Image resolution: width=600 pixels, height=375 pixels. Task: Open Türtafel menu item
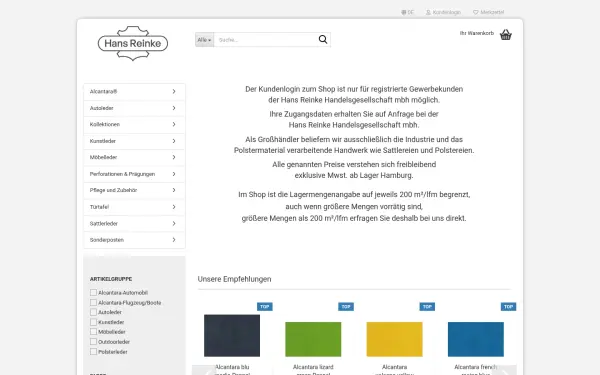[x=134, y=207]
